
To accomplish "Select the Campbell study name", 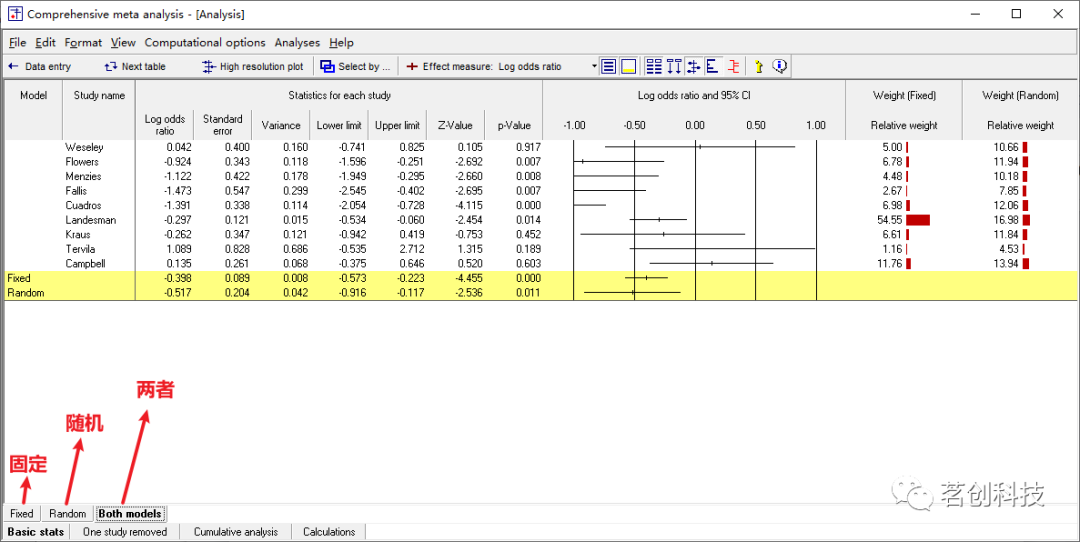I will coord(85,263).
